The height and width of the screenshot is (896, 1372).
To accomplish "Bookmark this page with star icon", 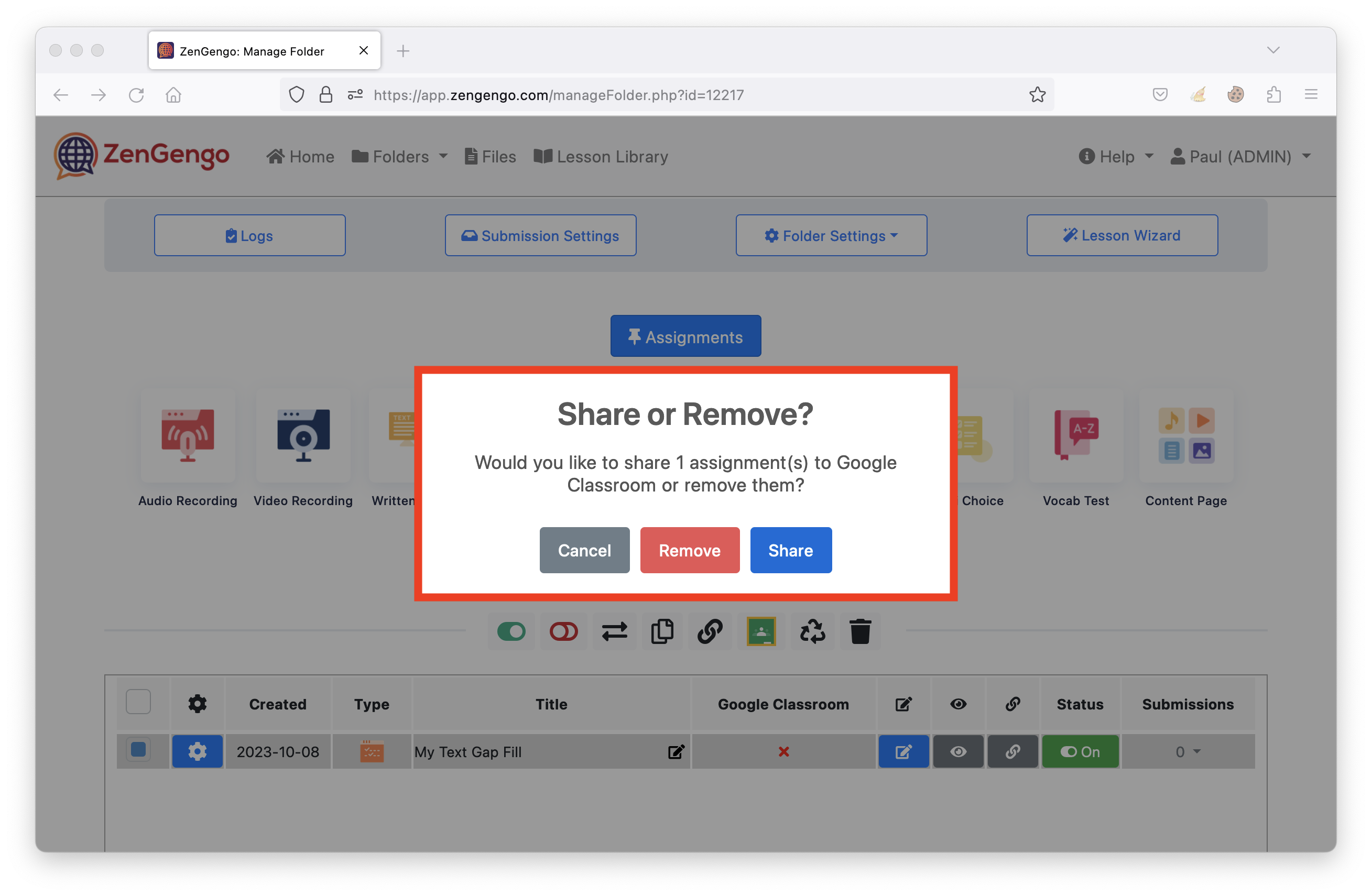I will coord(1037,94).
